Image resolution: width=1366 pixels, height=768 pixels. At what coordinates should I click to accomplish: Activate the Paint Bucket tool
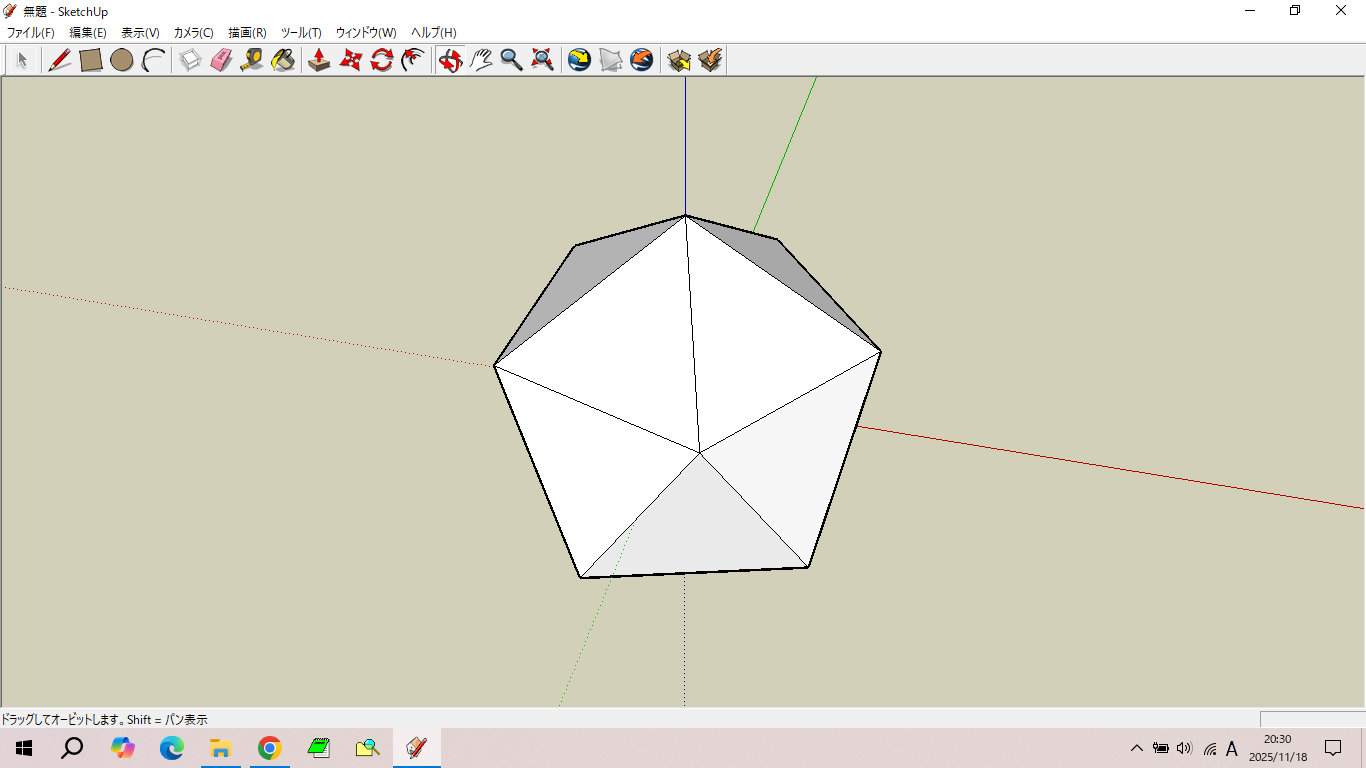pos(283,60)
